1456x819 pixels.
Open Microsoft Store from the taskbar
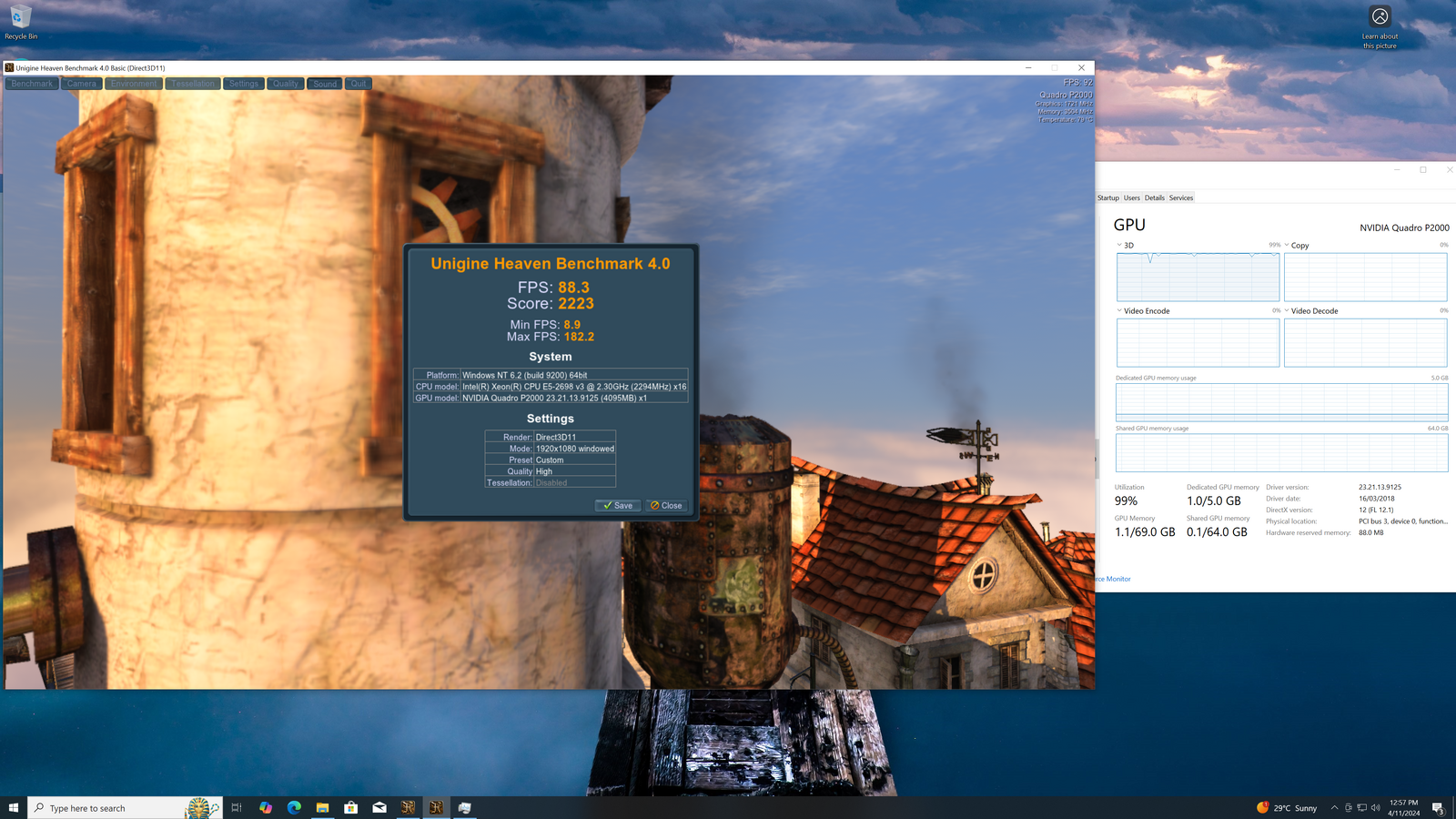pos(350,807)
